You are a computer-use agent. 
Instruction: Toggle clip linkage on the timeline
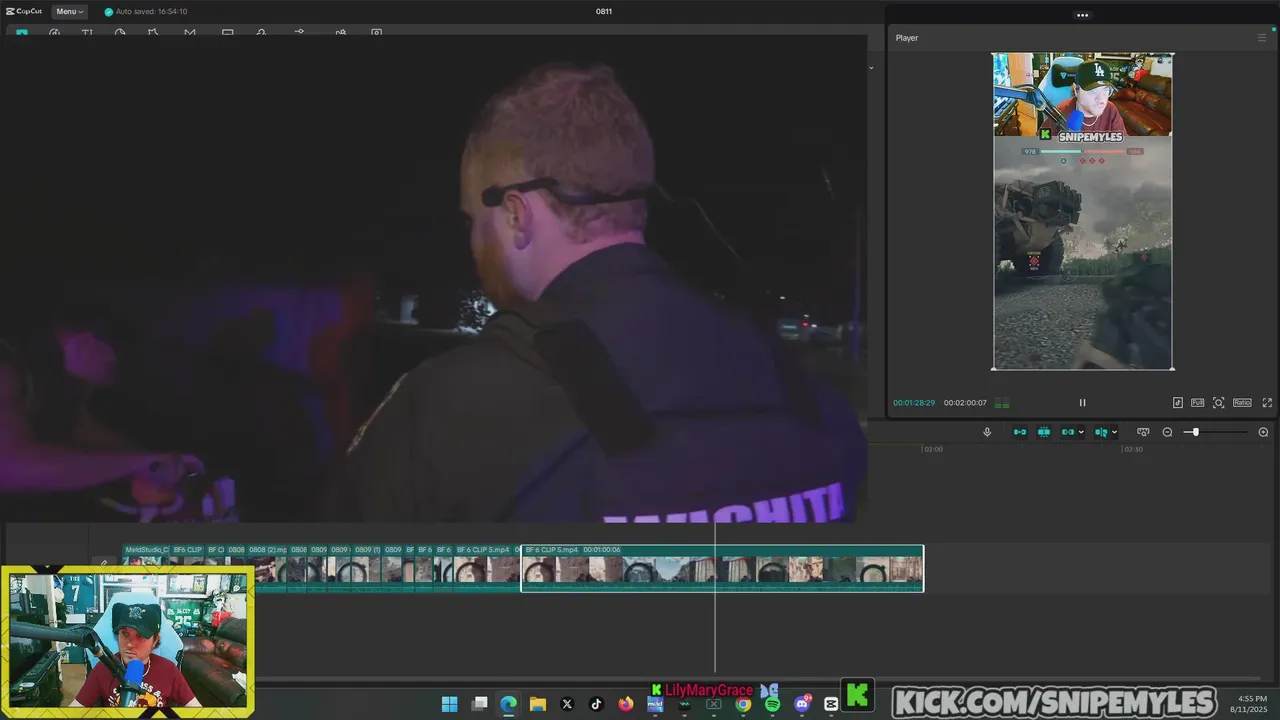click(1068, 432)
